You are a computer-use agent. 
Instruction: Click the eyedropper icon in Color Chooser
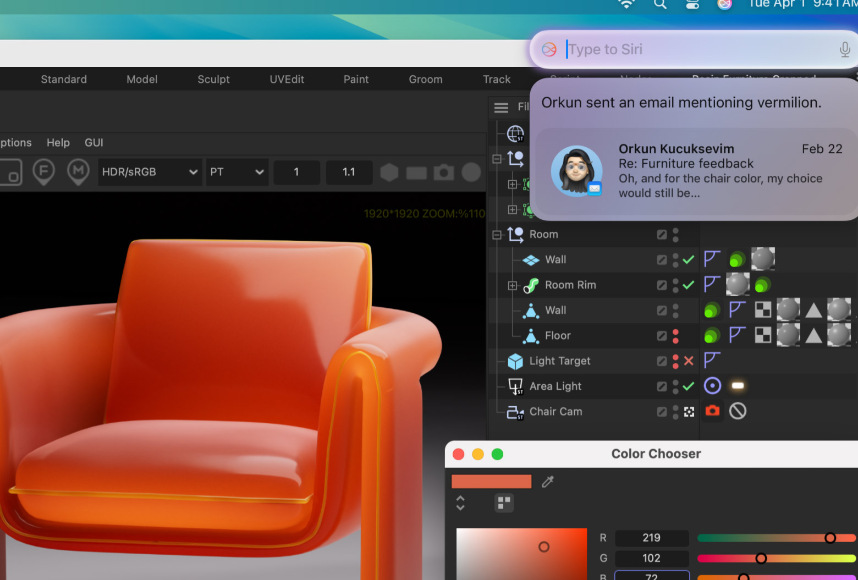click(x=547, y=482)
